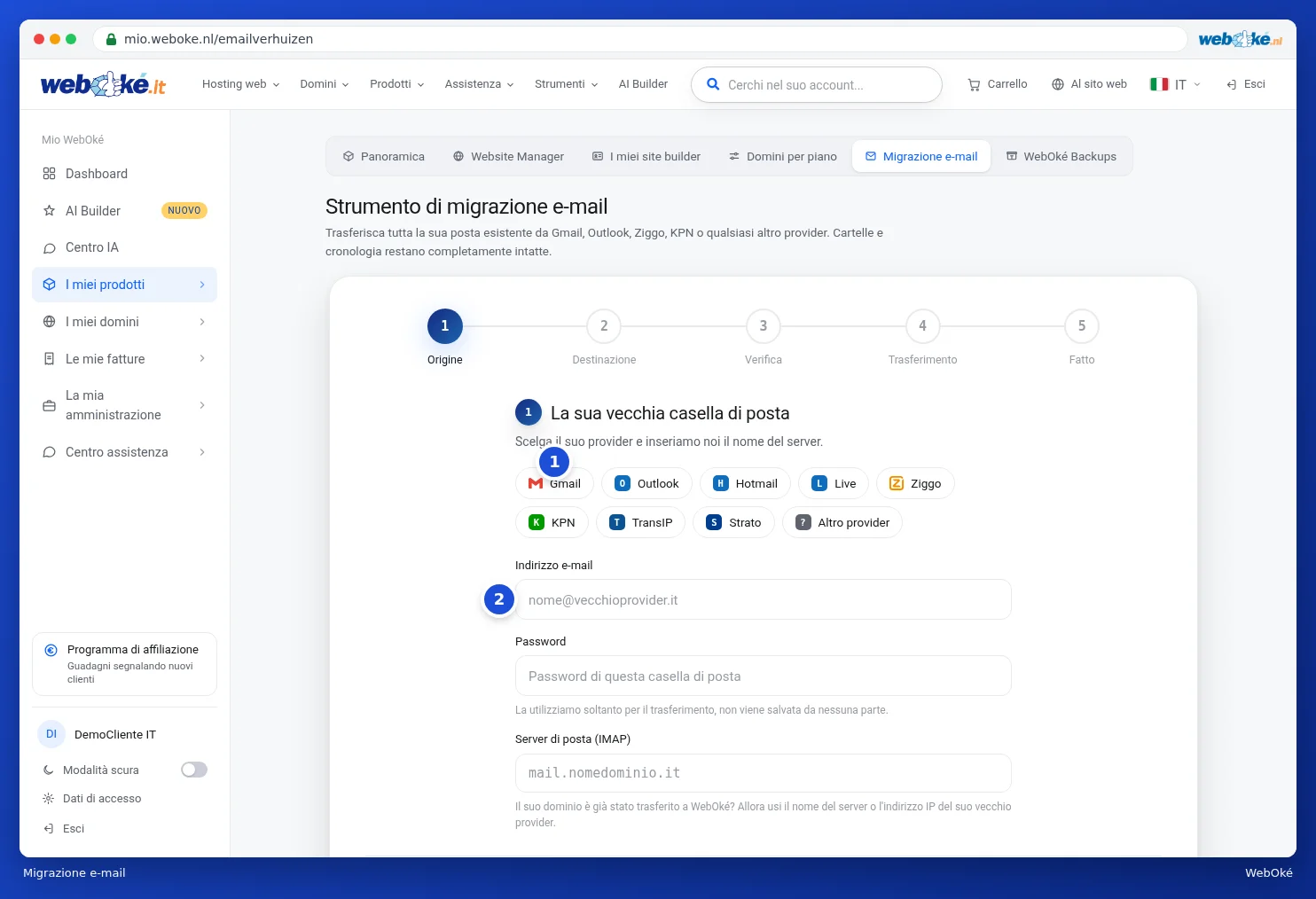
Task: Click the I miei prodotti box icon
Action: coord(50,285)
